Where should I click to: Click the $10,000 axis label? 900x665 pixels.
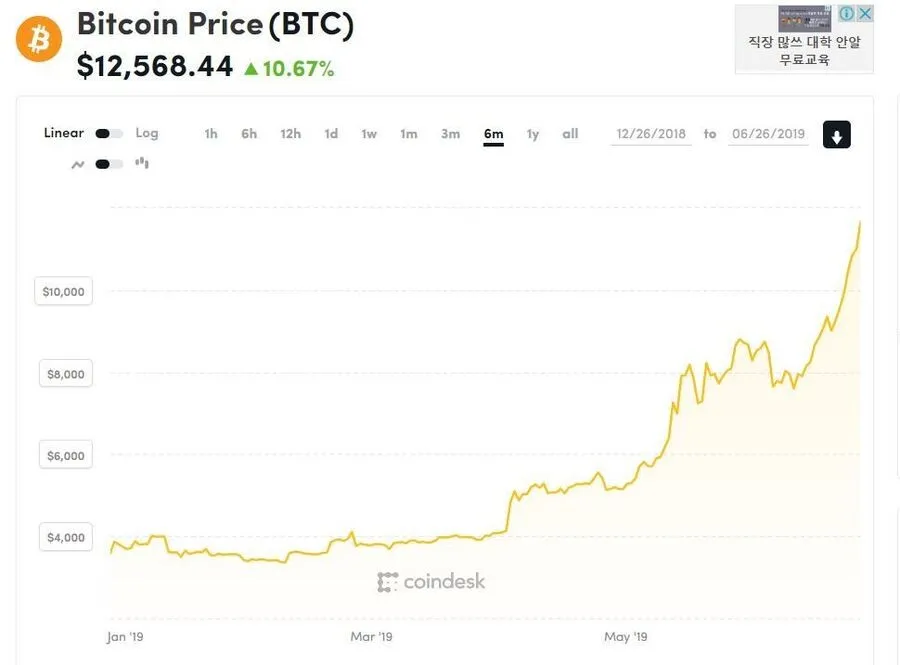tap(64, 291)
